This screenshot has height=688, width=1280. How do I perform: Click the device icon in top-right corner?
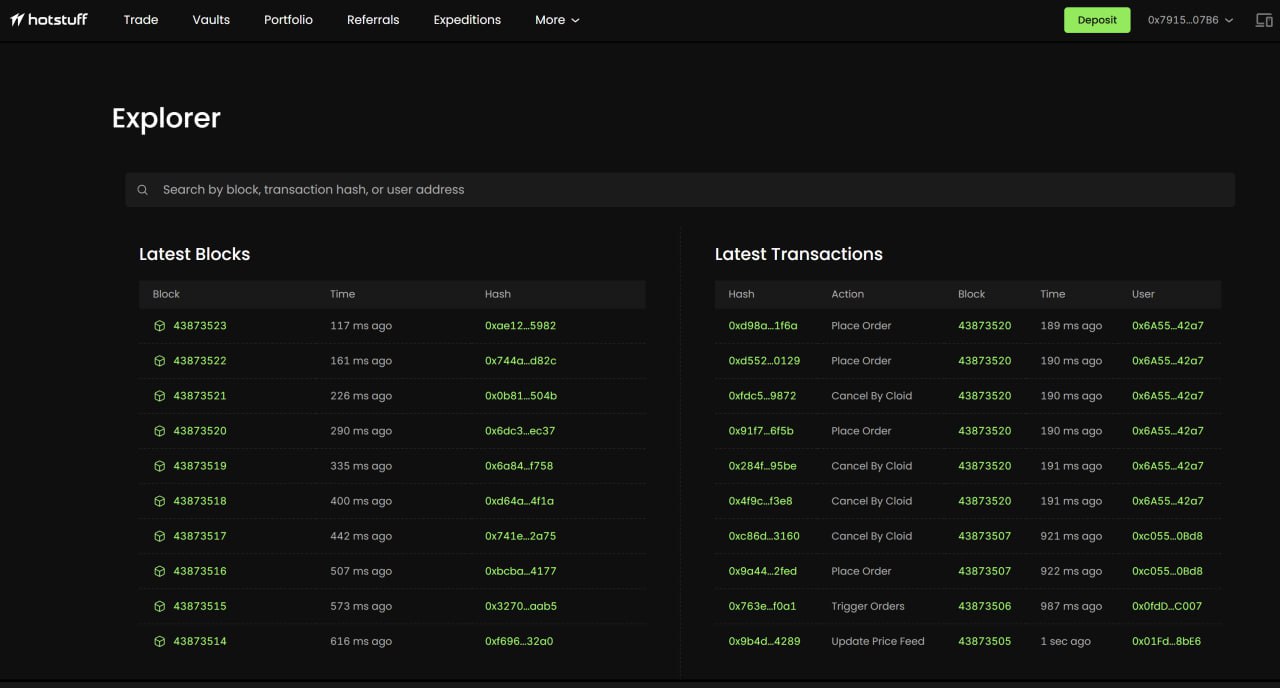[1264, 20]
